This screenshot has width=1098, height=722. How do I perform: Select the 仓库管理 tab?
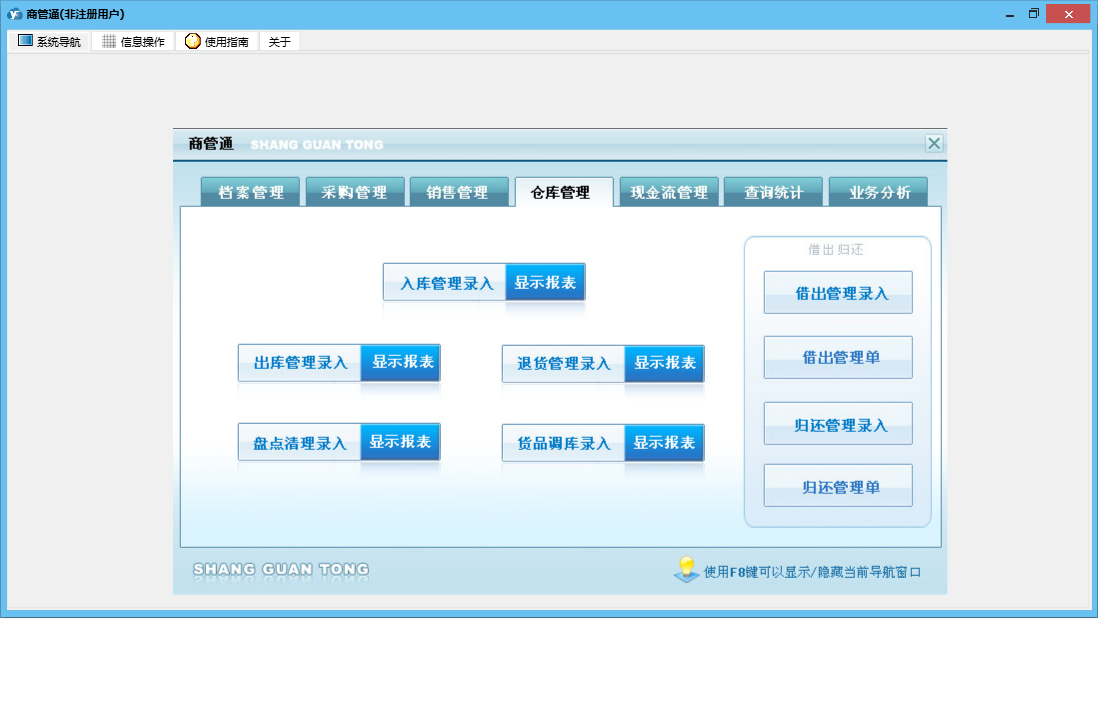[x=564, y=192]
